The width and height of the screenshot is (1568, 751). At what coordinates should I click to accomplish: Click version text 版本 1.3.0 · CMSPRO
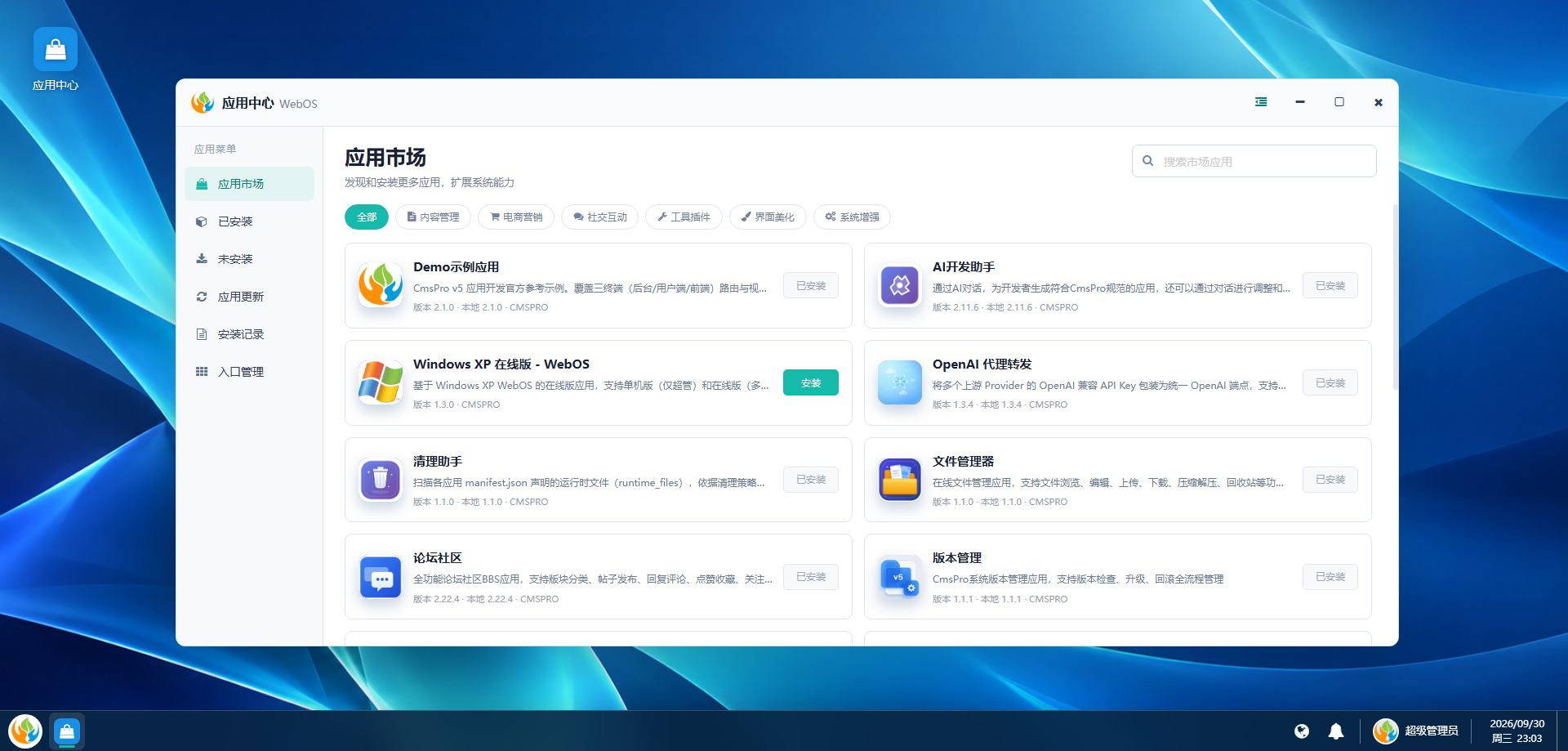457,405
